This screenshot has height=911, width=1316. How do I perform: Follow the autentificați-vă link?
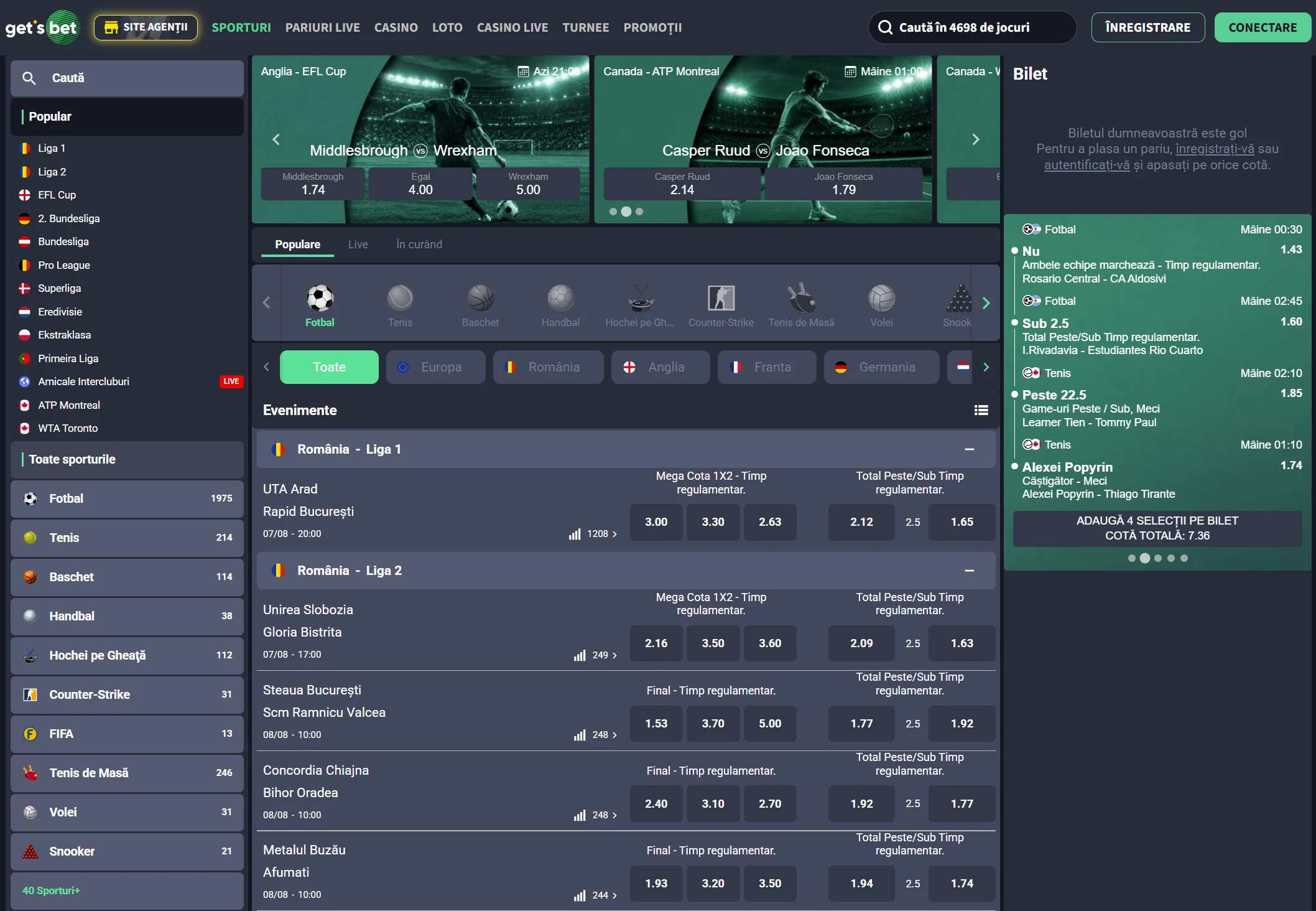[x=1087, y=165]
